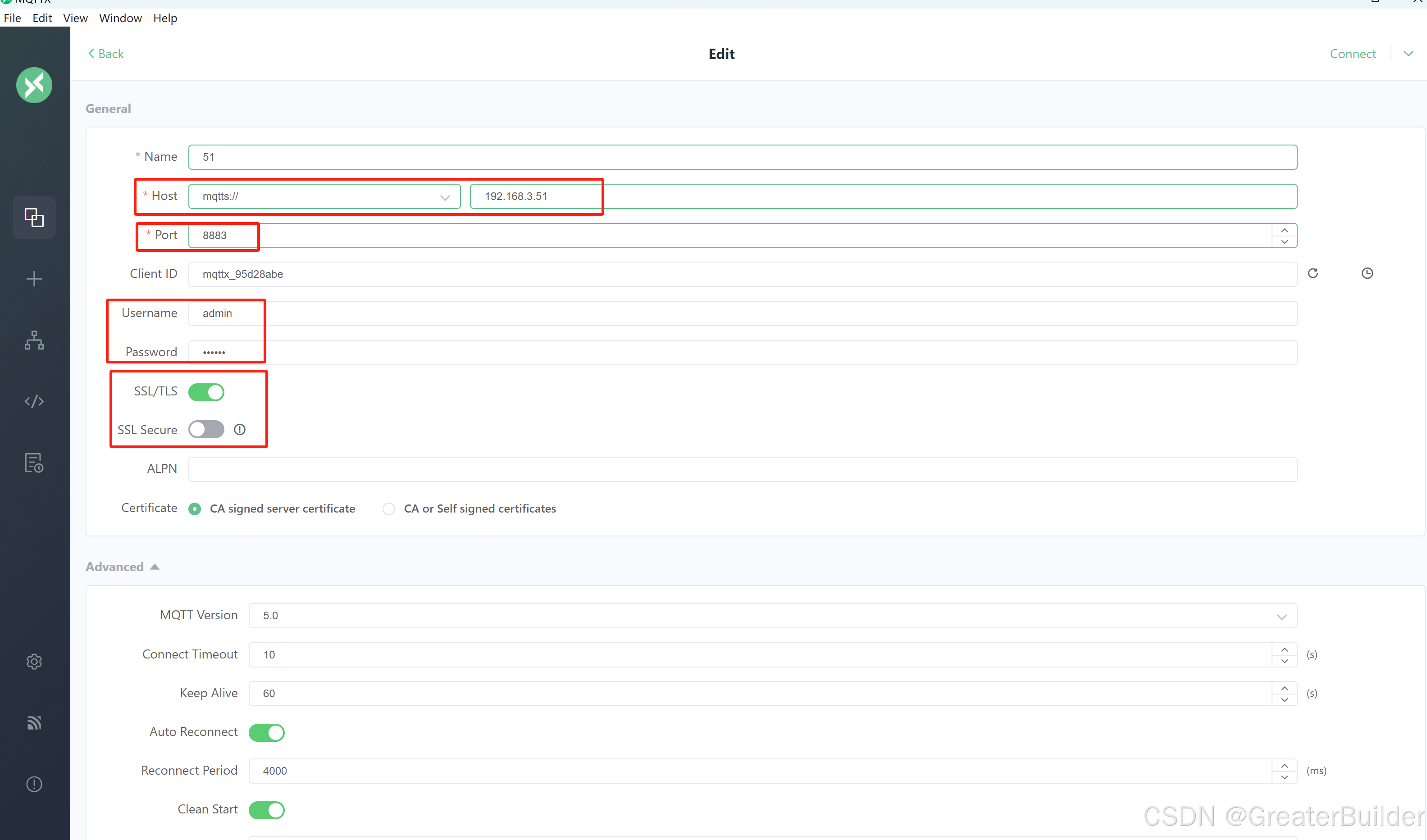Select CA or Self signed certificates radio
The image size is (1427, 840).
(x=388, y=509)
